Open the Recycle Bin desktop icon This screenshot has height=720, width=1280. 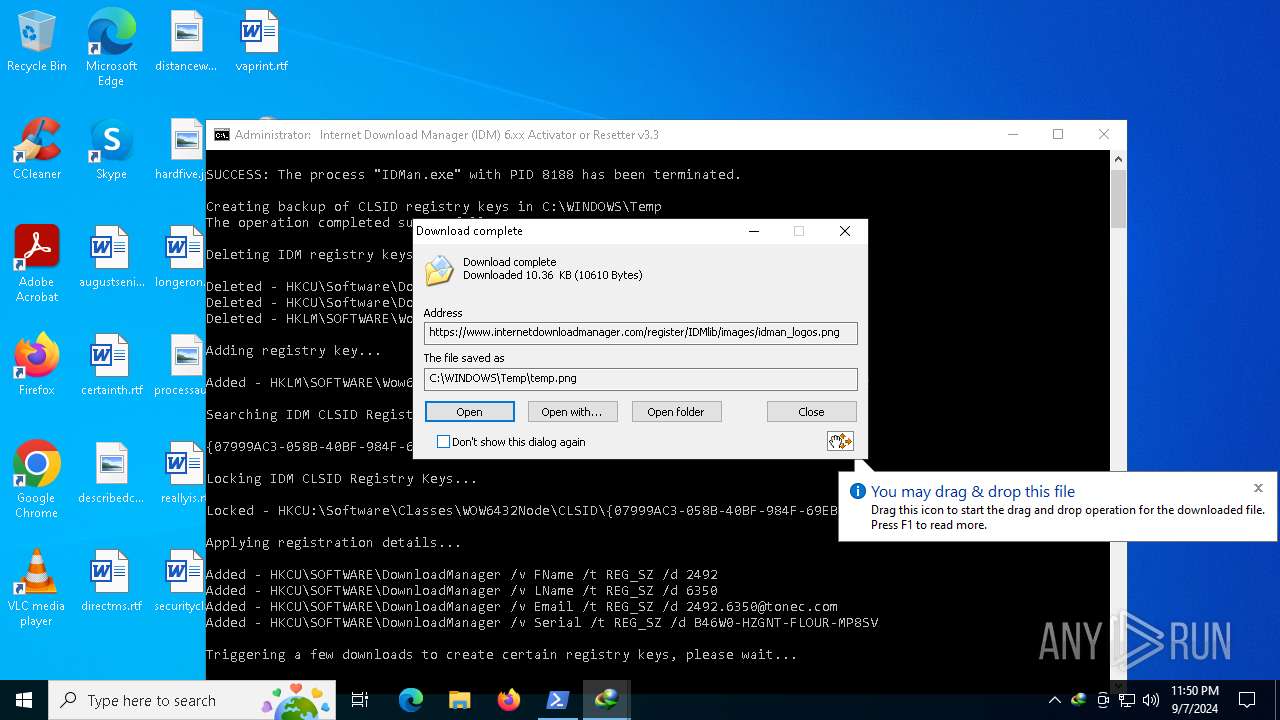(37, 42)
